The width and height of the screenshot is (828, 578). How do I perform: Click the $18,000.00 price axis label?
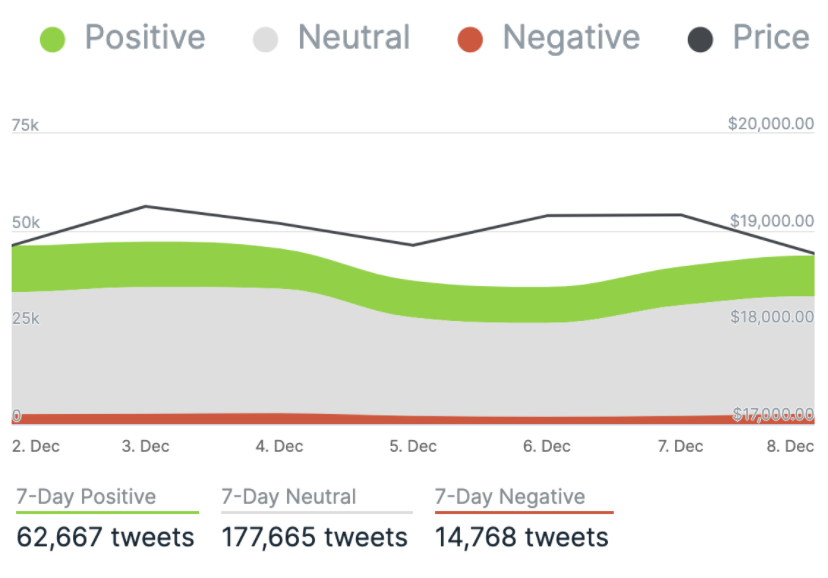point(770,317)
